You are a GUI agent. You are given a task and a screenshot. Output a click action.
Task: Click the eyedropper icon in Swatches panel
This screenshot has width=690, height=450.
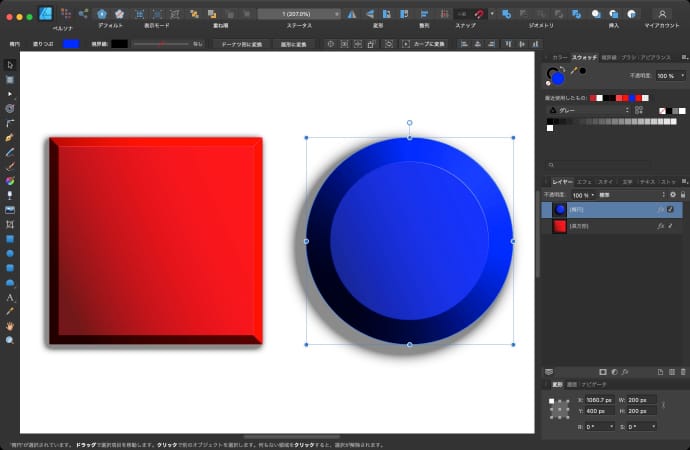[x=573, y=71]
